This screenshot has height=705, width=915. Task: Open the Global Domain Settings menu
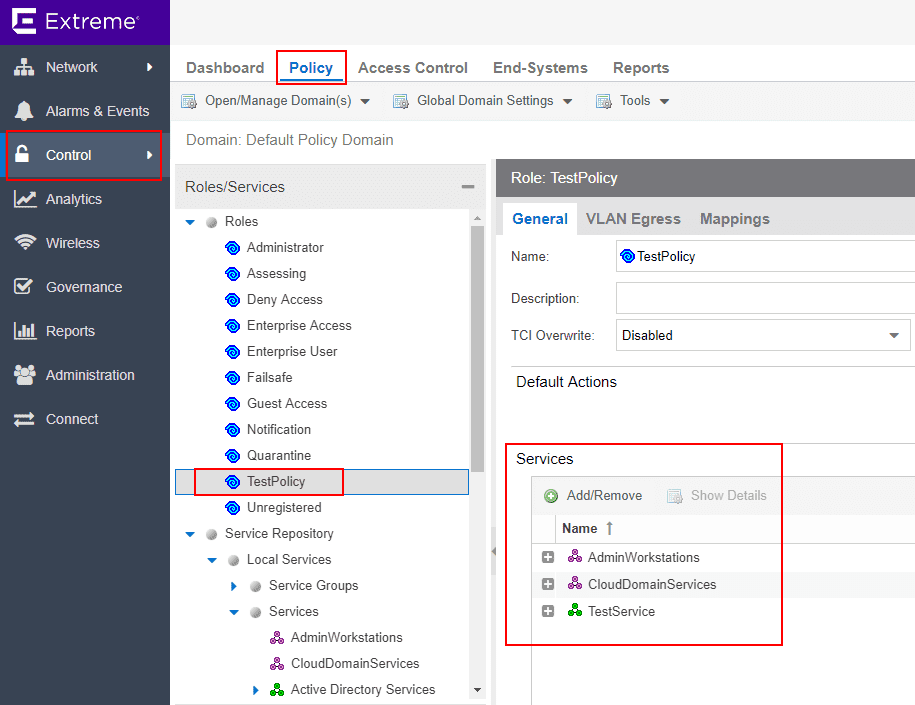[483, 101]
